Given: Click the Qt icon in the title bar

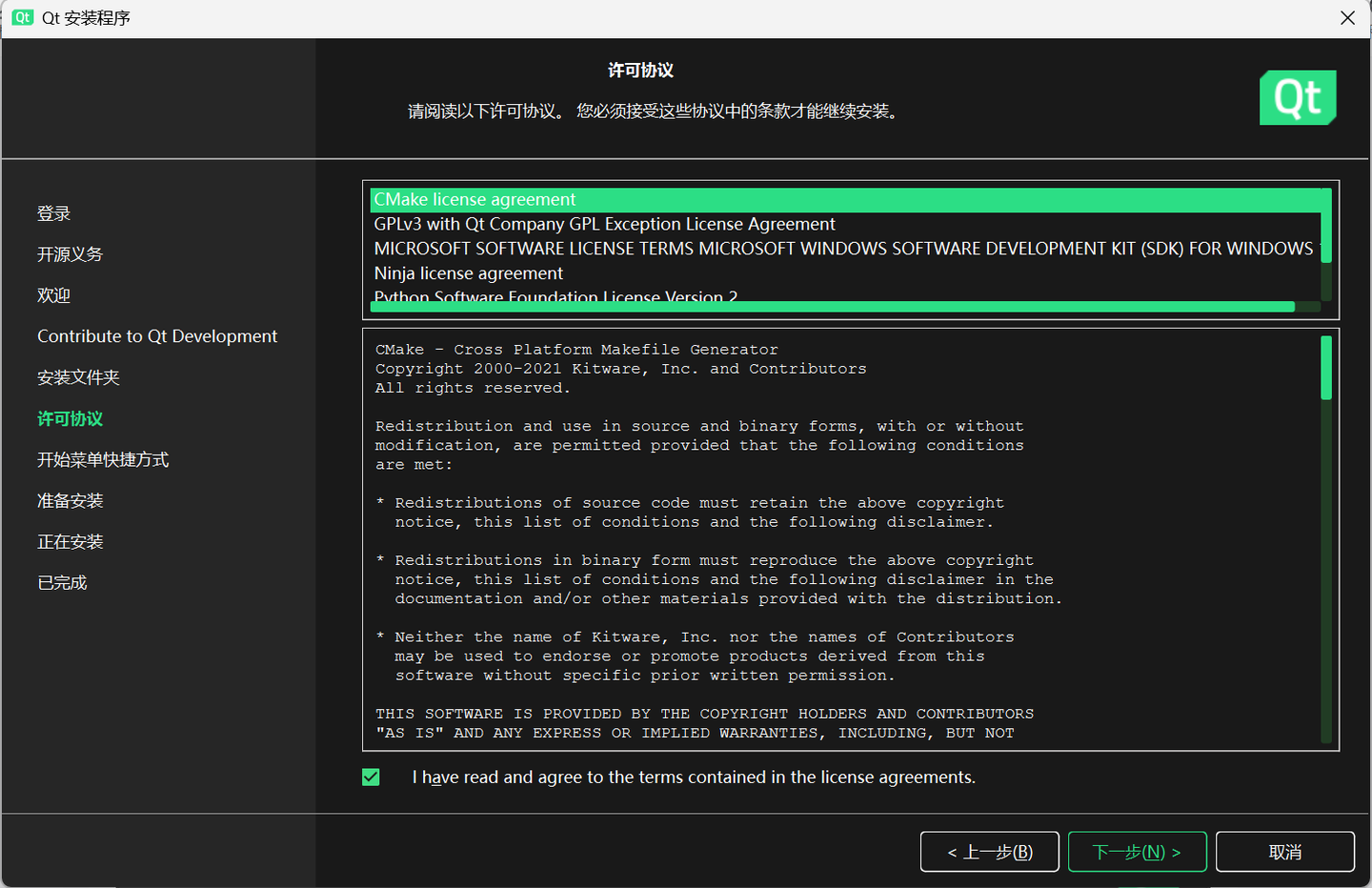Looking at the screenshot, I should click(21, 17).
